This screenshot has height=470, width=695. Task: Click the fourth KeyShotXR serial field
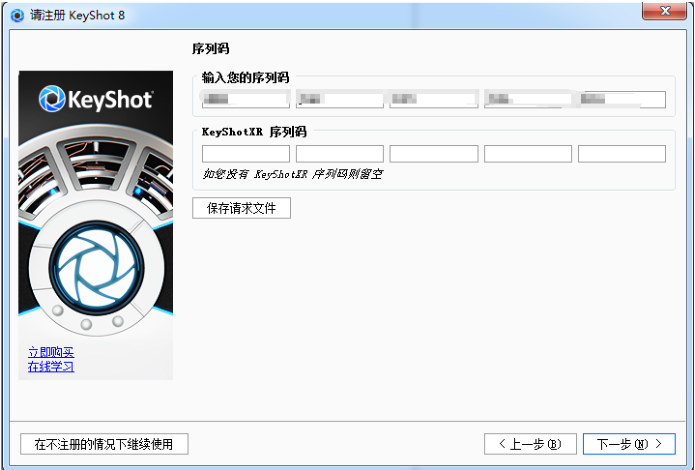pyautogui.click(x=527, y=154)
